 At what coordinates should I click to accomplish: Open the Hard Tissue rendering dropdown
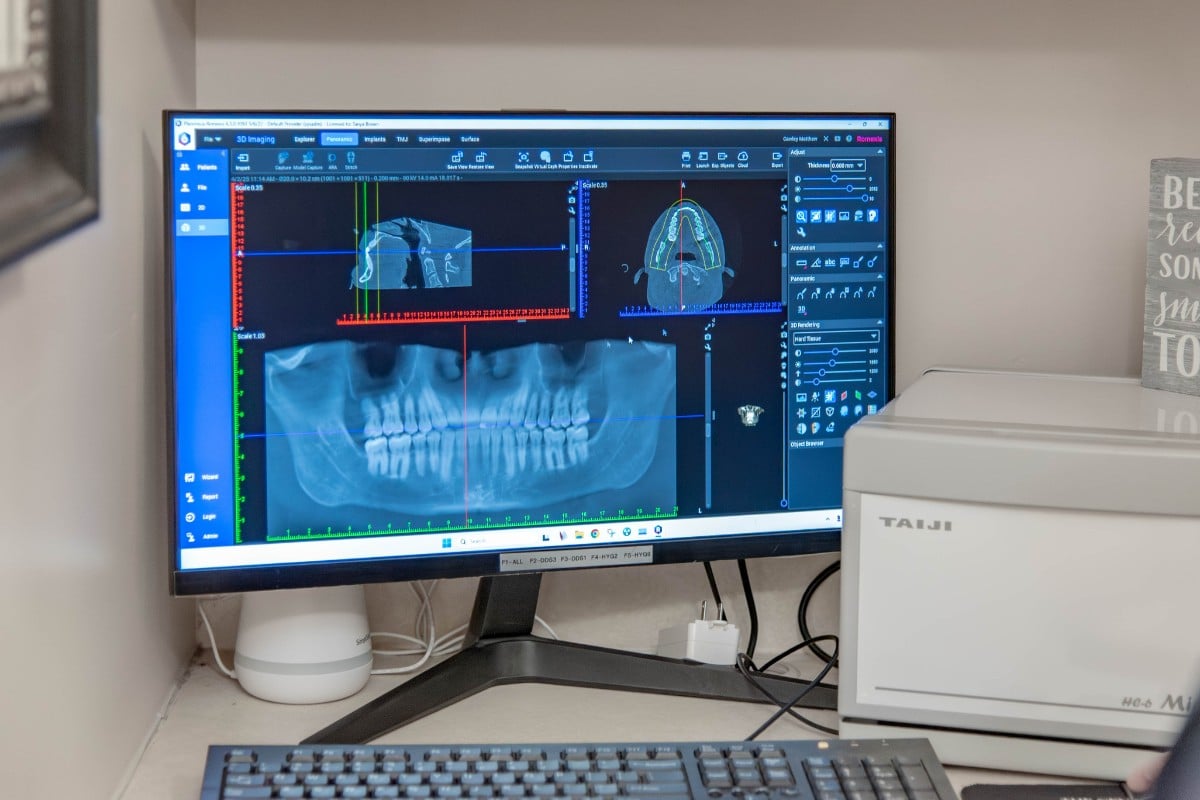pyautogui.click(x=836, y=338)
